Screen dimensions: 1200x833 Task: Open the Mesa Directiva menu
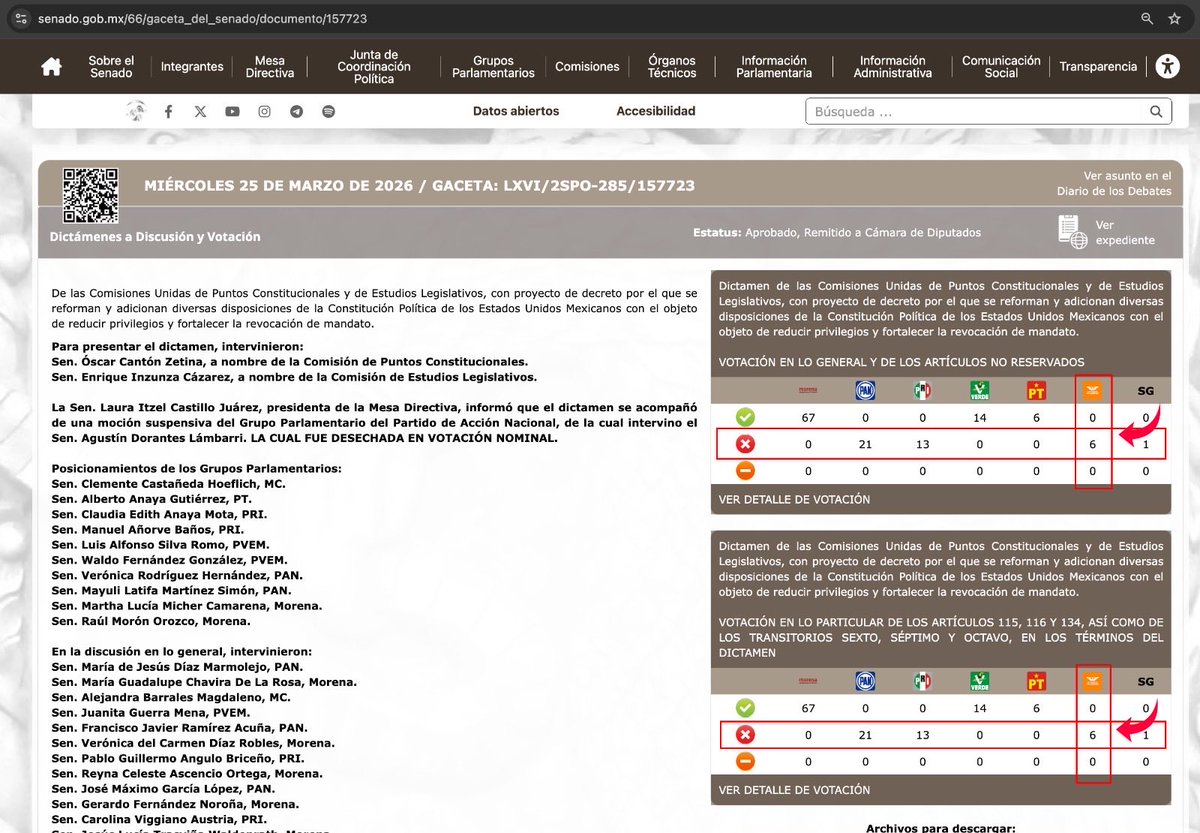coord(270,67)
